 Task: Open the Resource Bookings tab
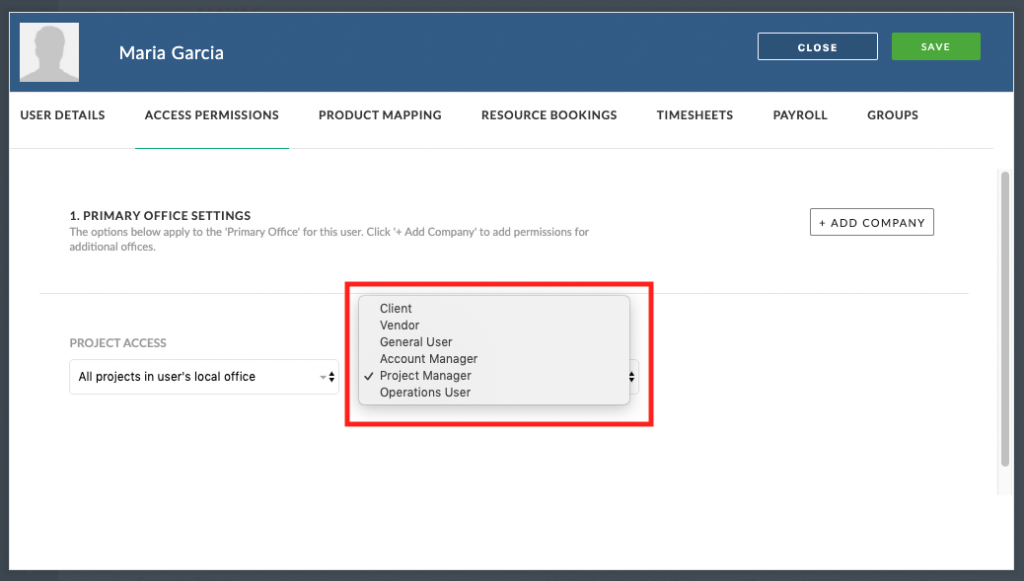coord(549,115)
